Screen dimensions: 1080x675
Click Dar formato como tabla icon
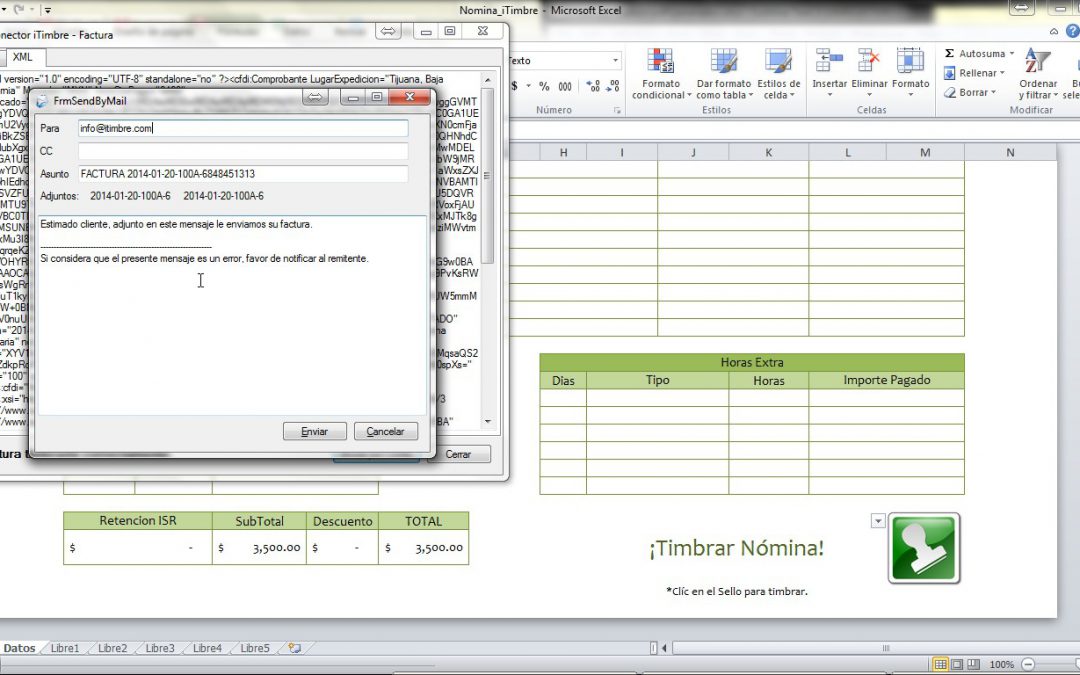tap(723, 75)
